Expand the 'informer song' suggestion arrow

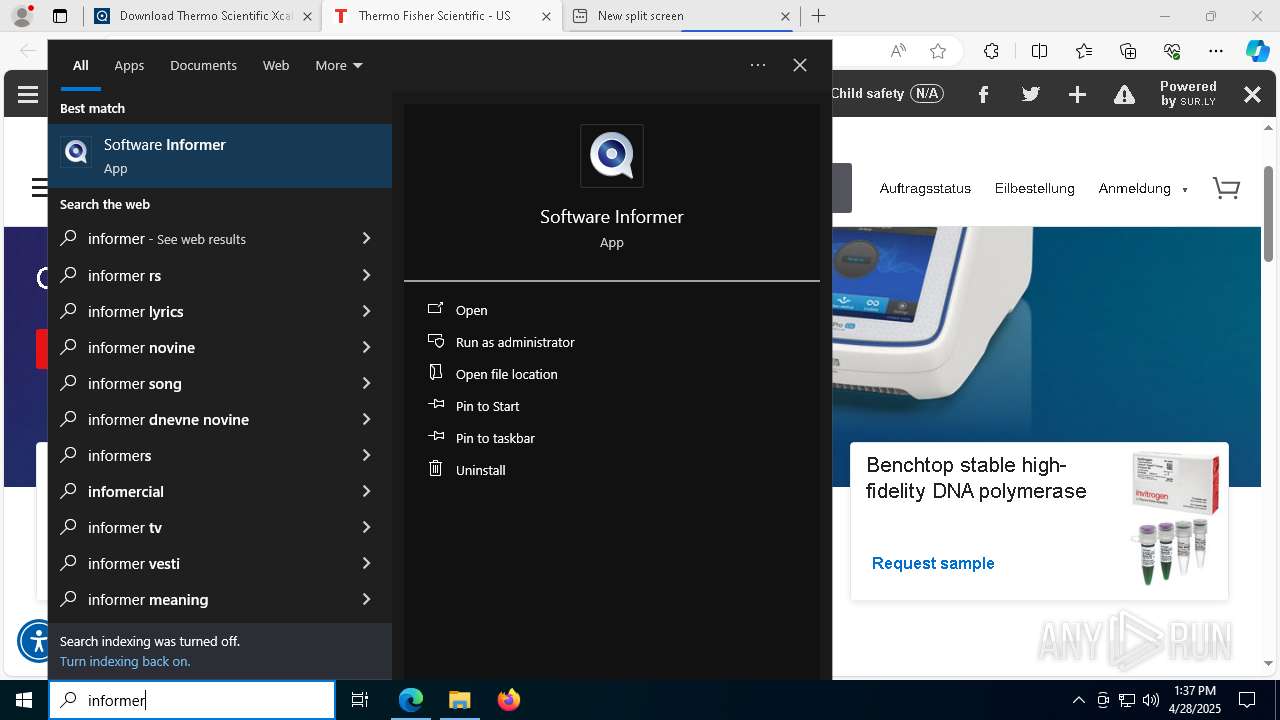[366, 383]
